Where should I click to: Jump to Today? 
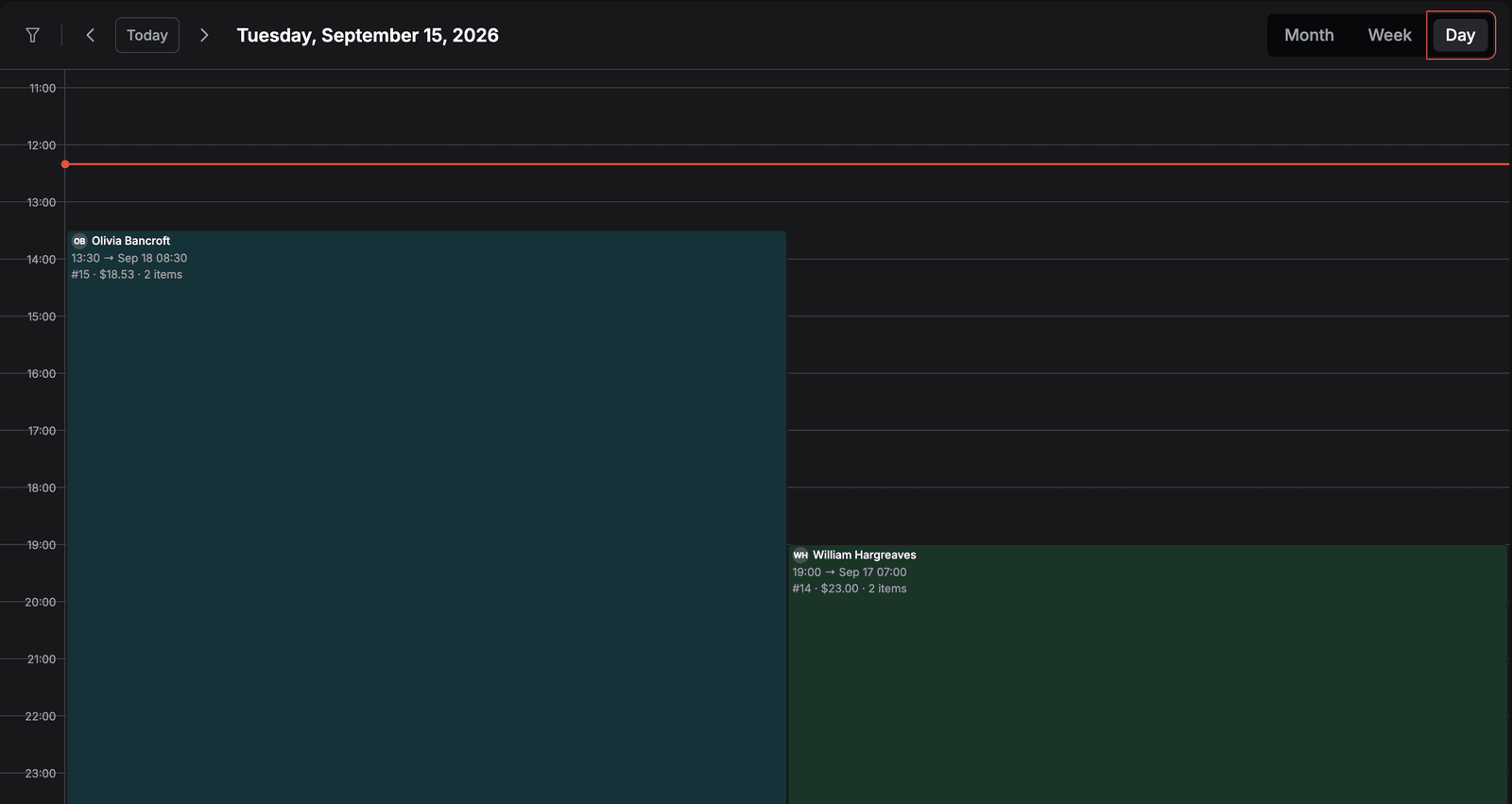[x=147, y=35]
